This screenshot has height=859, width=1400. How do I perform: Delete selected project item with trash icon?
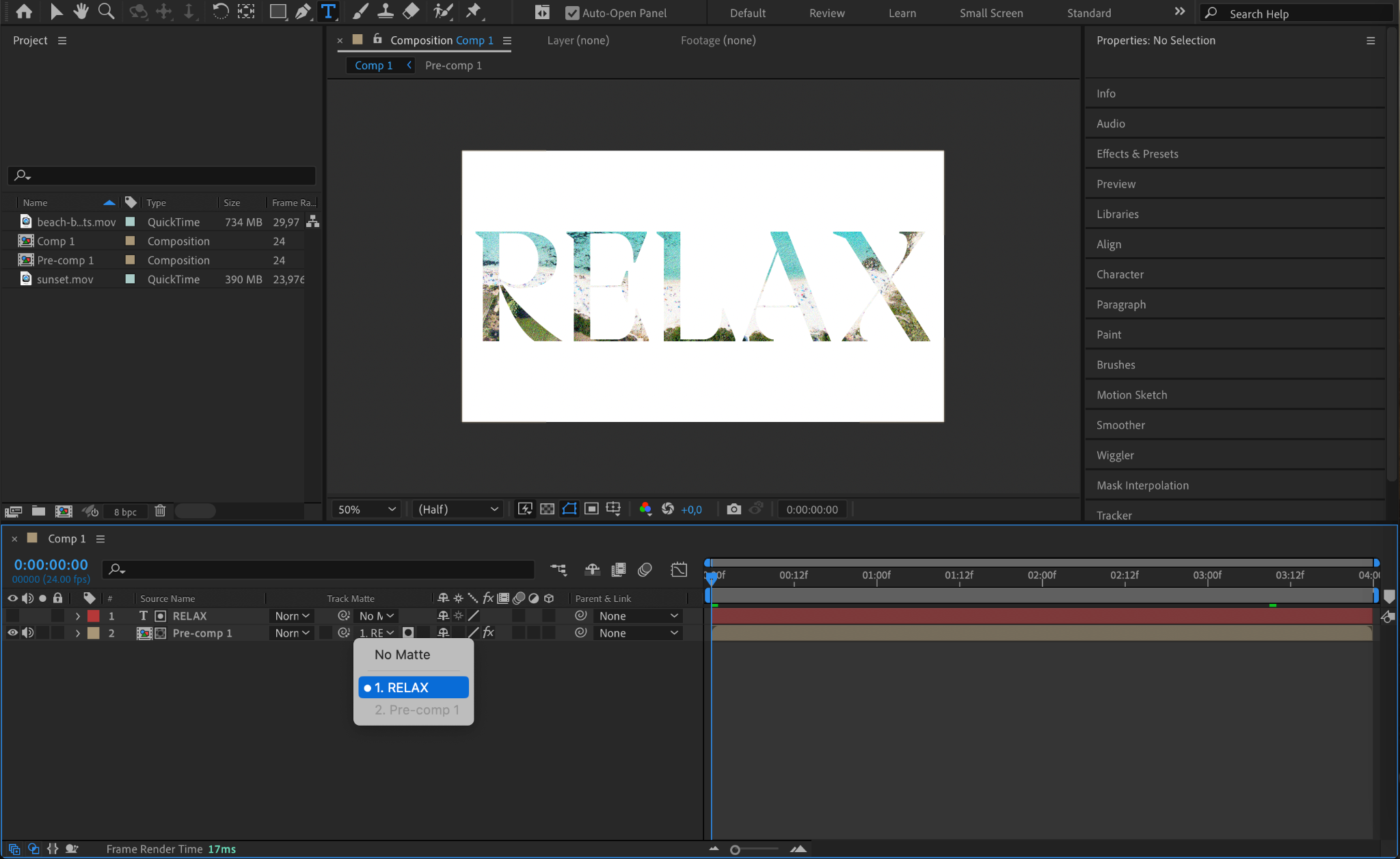click(x=160, y=511)
